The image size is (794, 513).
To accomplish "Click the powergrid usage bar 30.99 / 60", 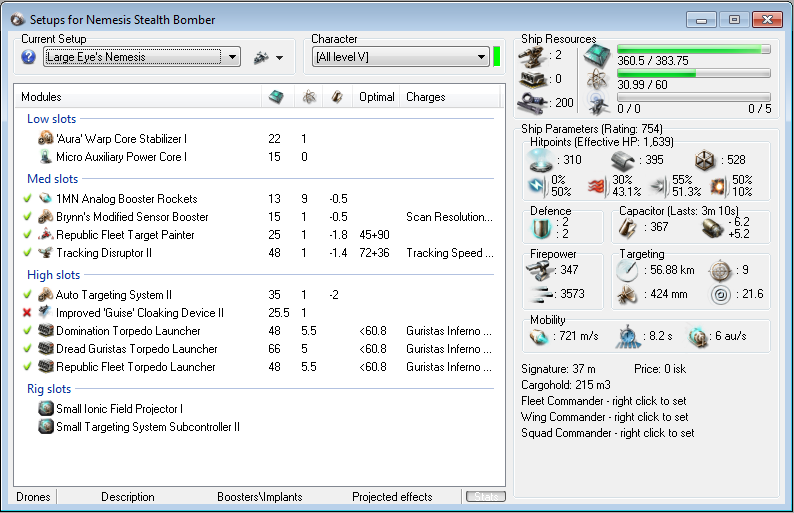I will click(x=694, y=73).
